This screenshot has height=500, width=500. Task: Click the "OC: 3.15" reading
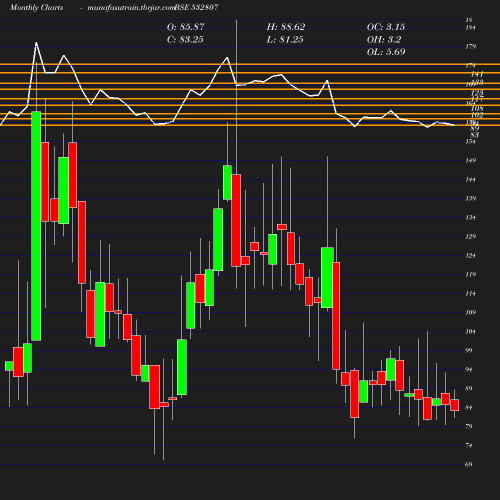[386, 27]
